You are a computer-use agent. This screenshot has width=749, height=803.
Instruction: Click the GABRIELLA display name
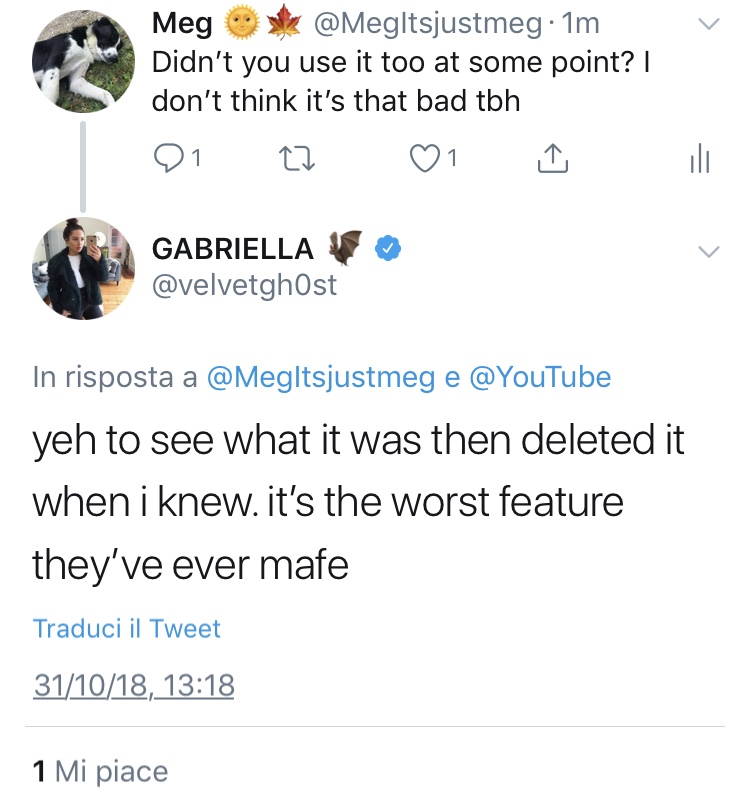click(x=232, y=248)
